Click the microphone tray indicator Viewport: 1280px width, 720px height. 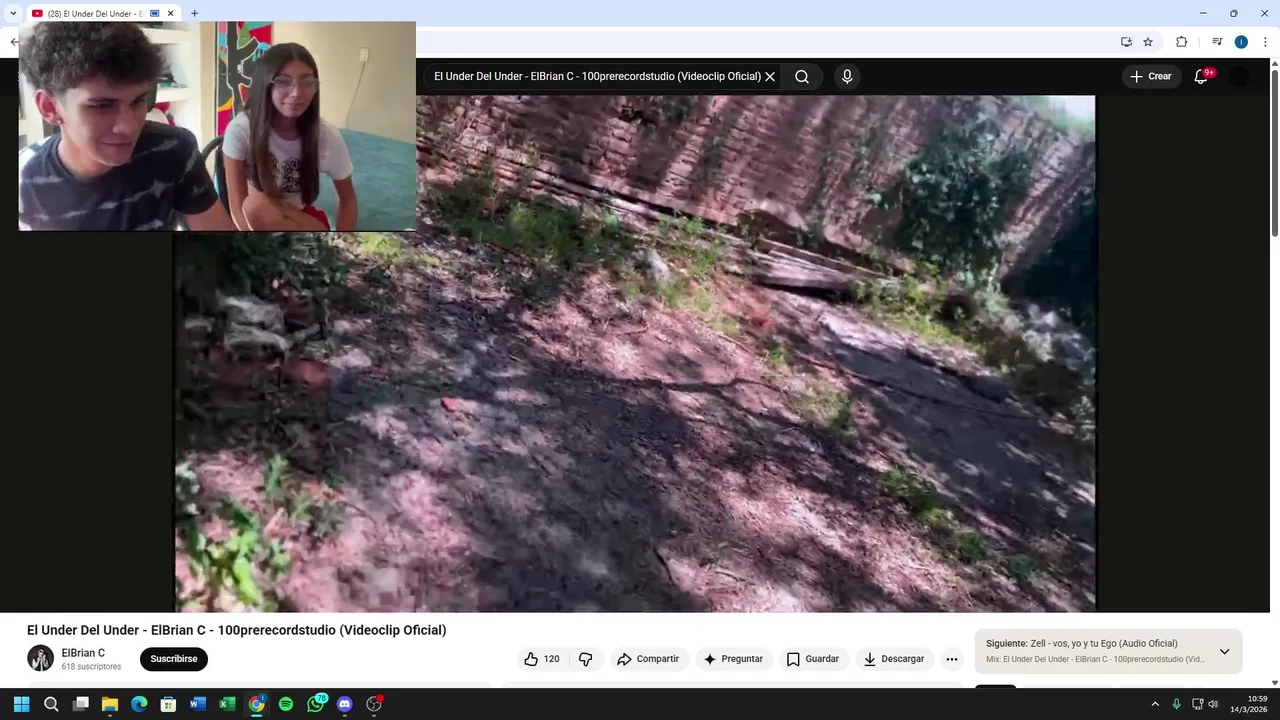(x=1176, y=704)
